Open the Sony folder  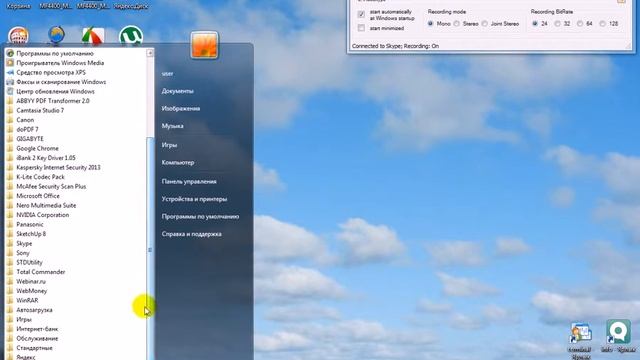[x=18, y=253]
